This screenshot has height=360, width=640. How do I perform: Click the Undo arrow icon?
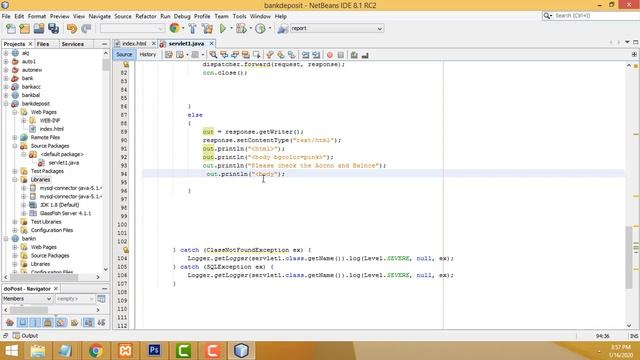click(x=72, y=29)
